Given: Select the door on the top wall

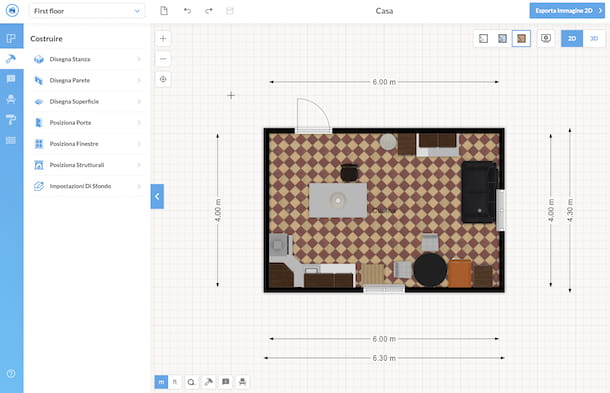Looking at the screenshot, I should pyautogui.click(x=313, y=116).
